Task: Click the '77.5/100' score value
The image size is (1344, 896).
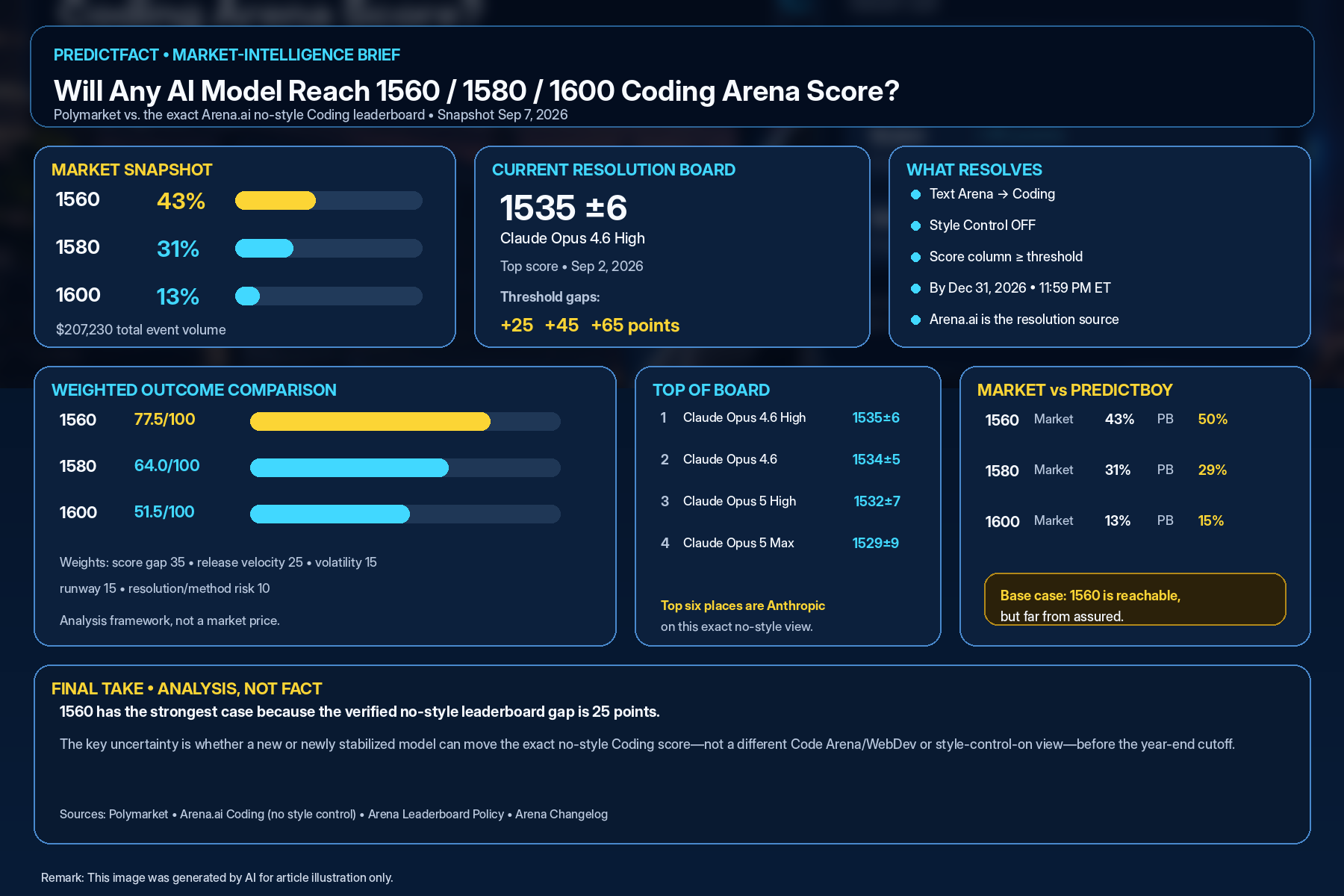Action: (165, 420)
